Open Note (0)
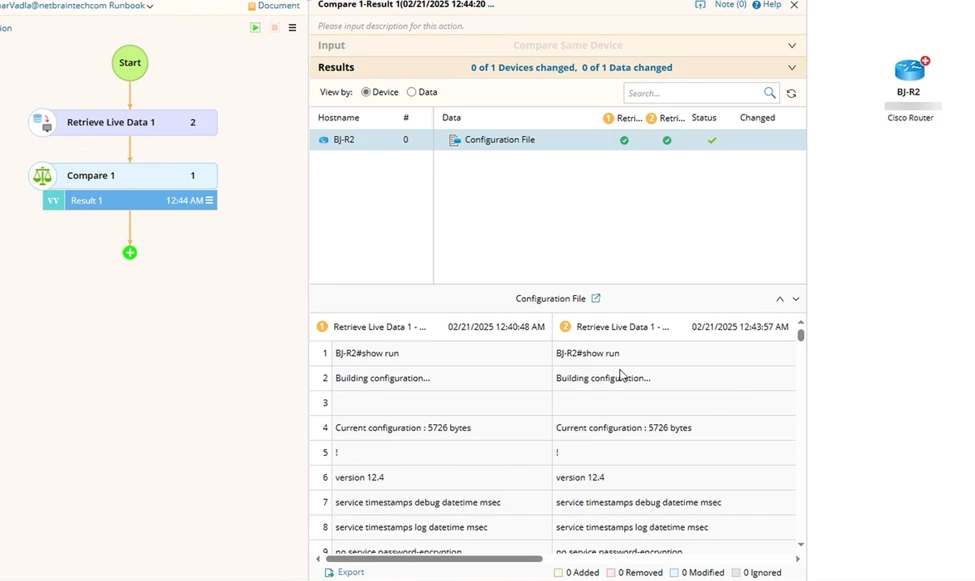The image size is (975, 581). pyautogui.click(x=730, y=4)
